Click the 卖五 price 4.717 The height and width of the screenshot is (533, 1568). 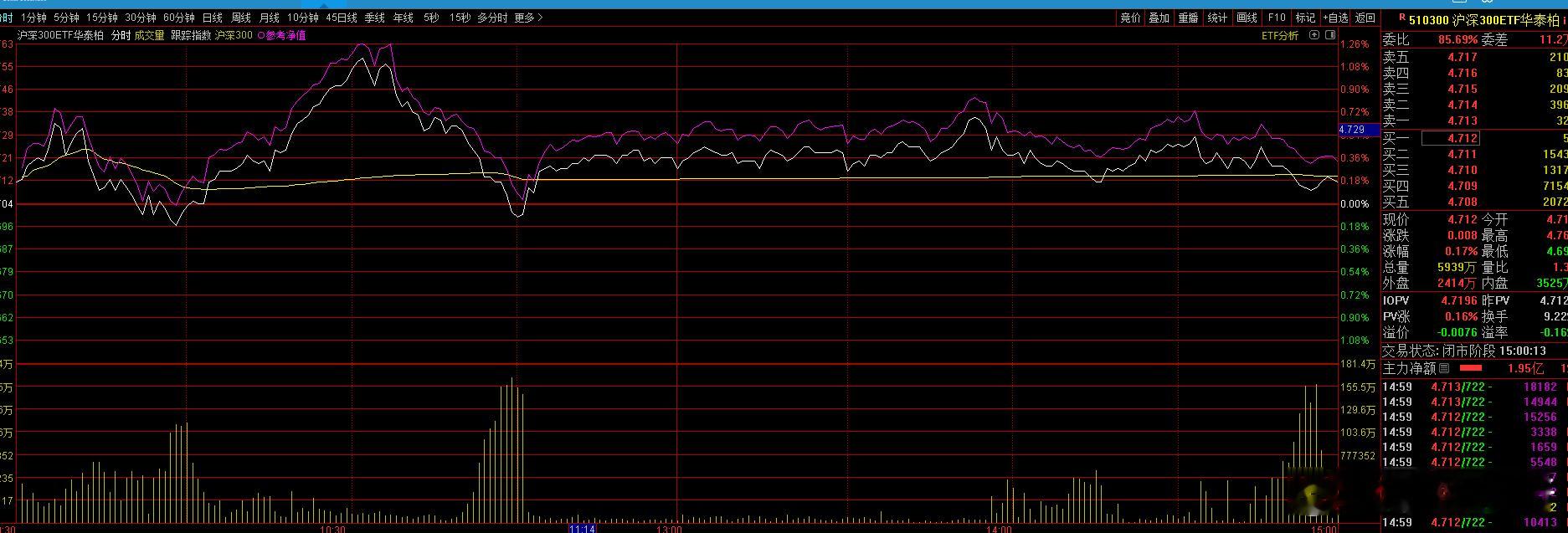pos(1463,57)
